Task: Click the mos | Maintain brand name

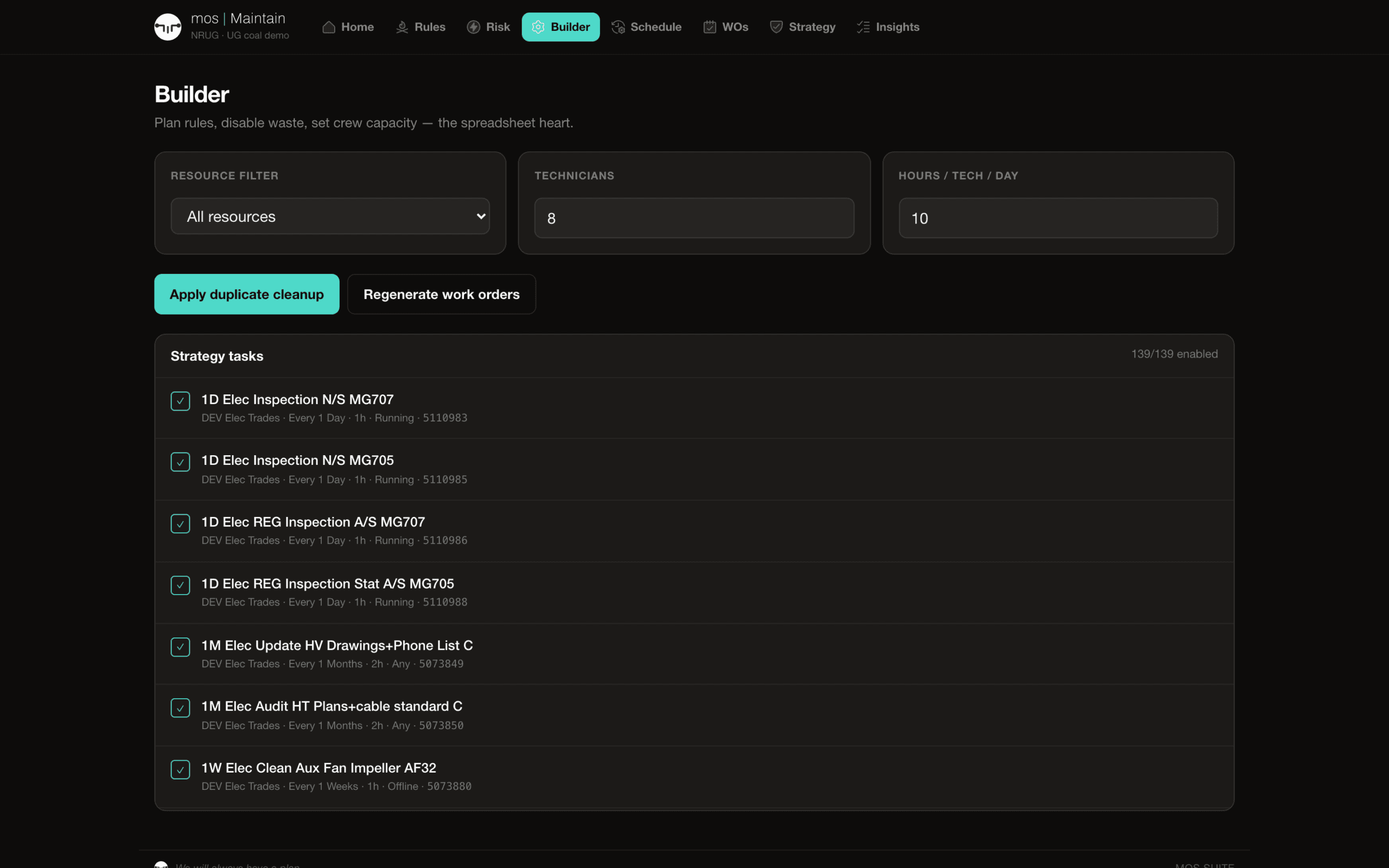Action: coord(238,18)
